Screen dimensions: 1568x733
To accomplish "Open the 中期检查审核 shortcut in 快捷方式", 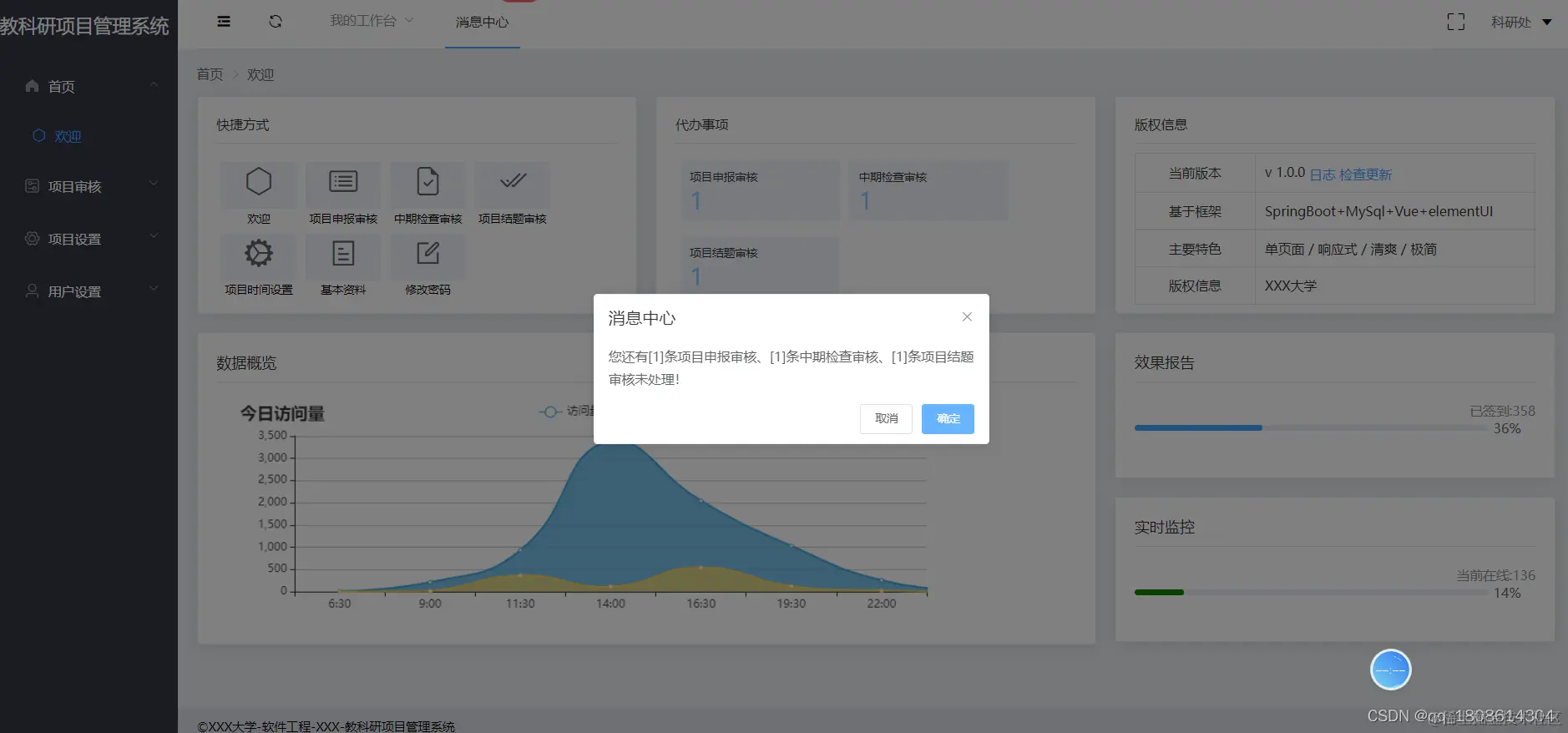I will tap(427, 194).
